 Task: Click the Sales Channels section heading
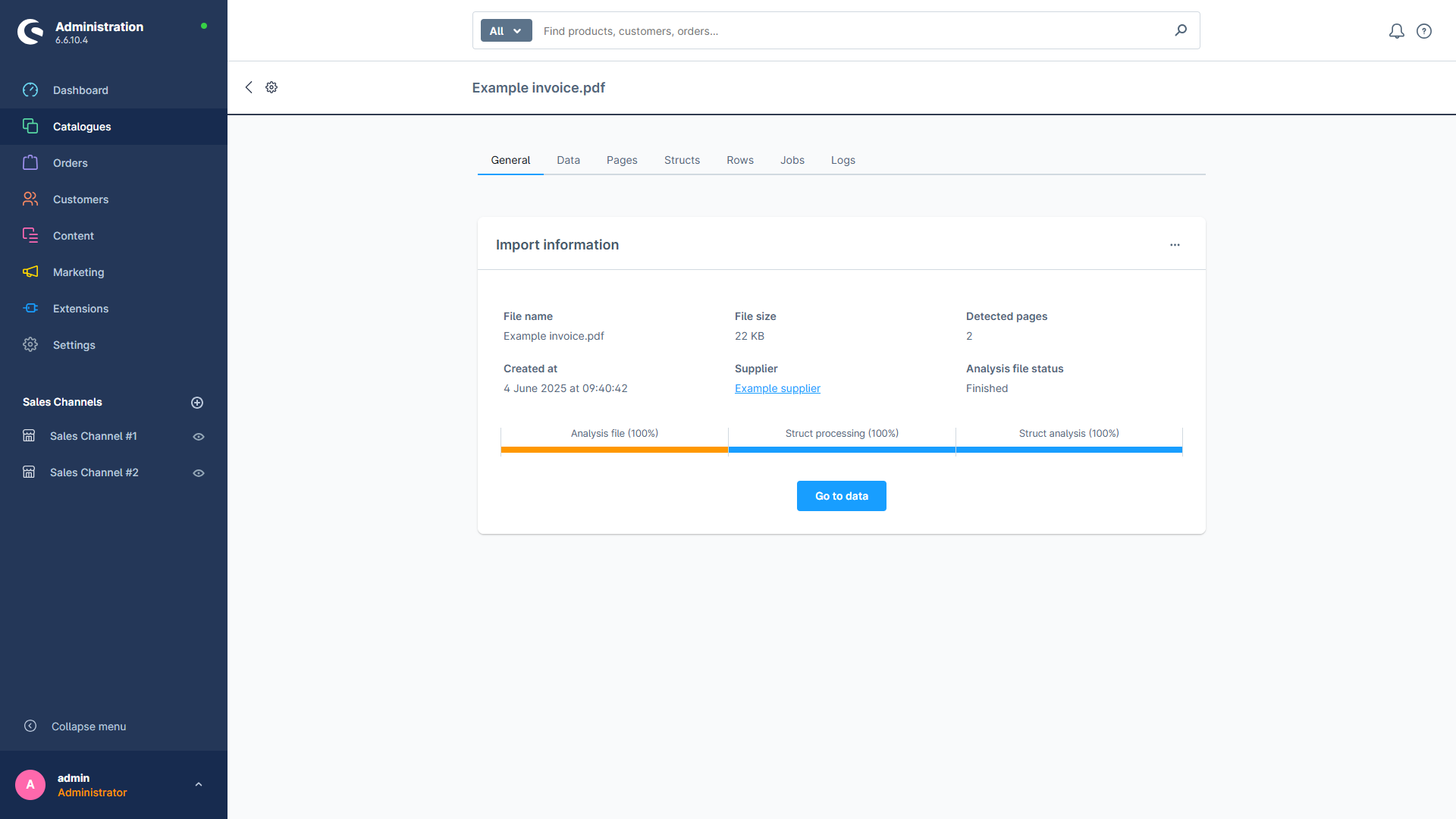click(x=62, y=402)
